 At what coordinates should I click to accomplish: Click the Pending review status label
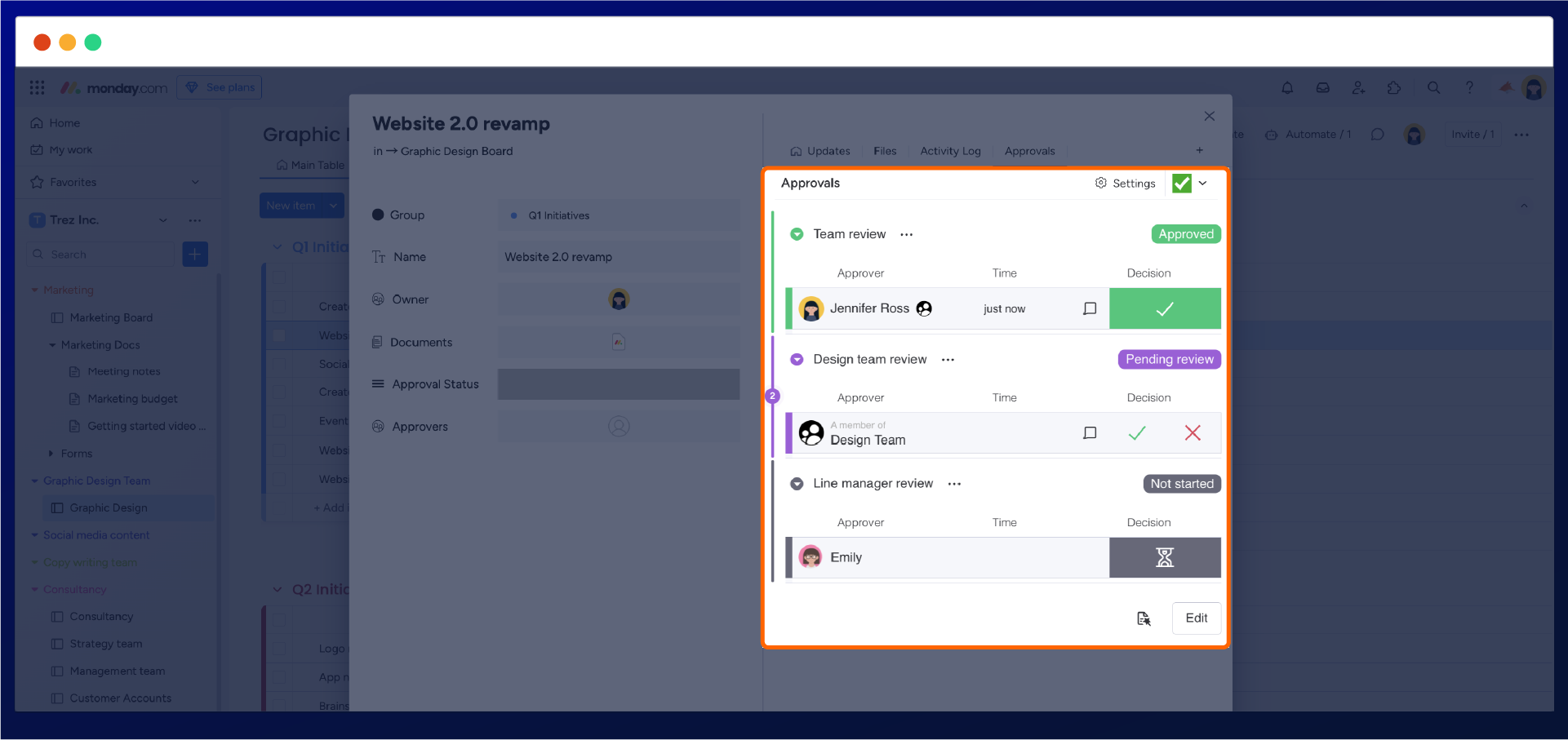pyautogui.click(x=1169, y=360)
